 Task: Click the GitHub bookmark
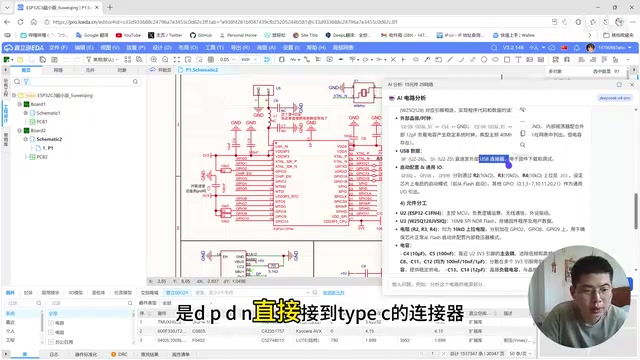[x=201, y=35]
